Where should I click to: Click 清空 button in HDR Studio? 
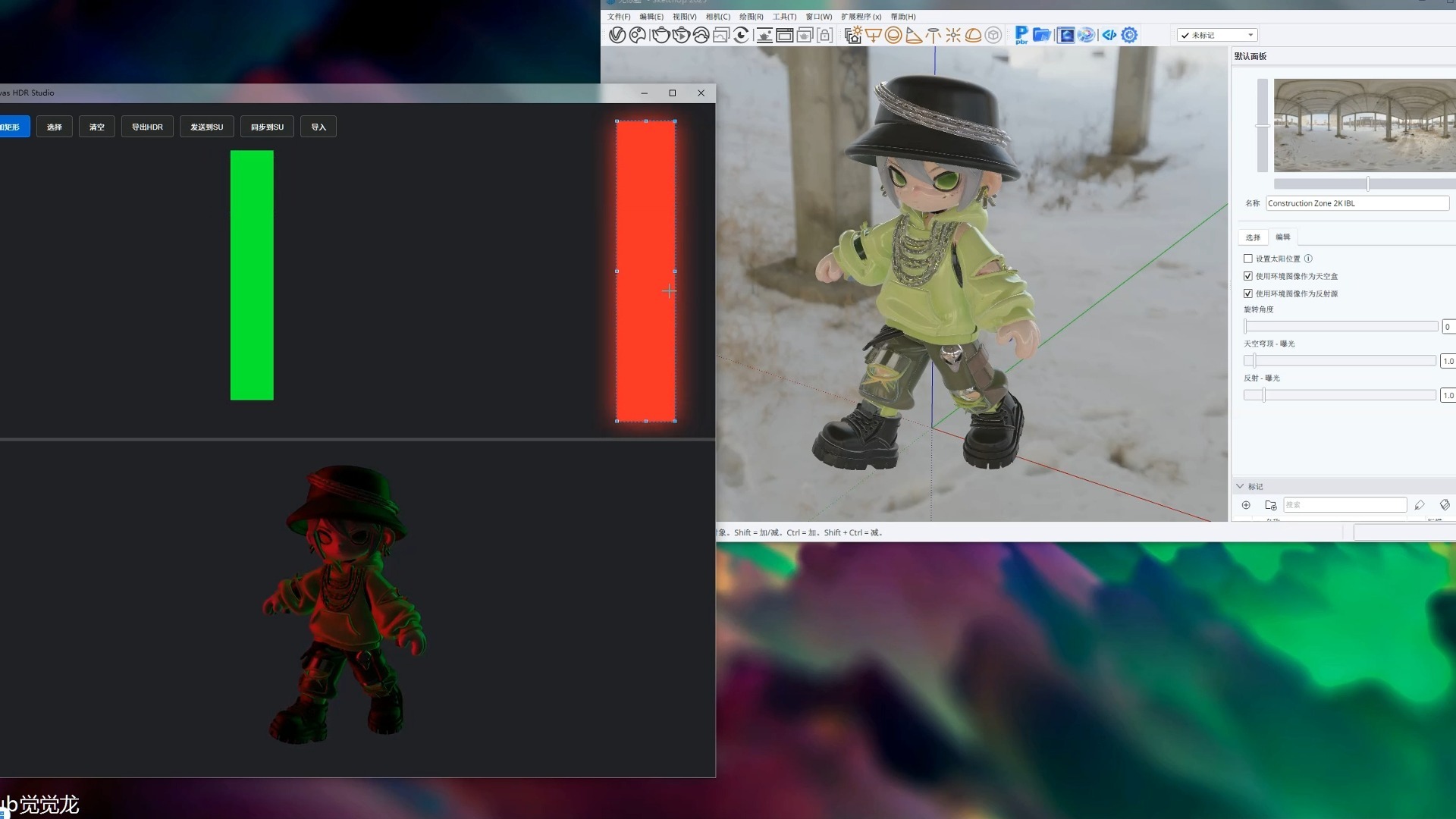(x=97, y=127)
